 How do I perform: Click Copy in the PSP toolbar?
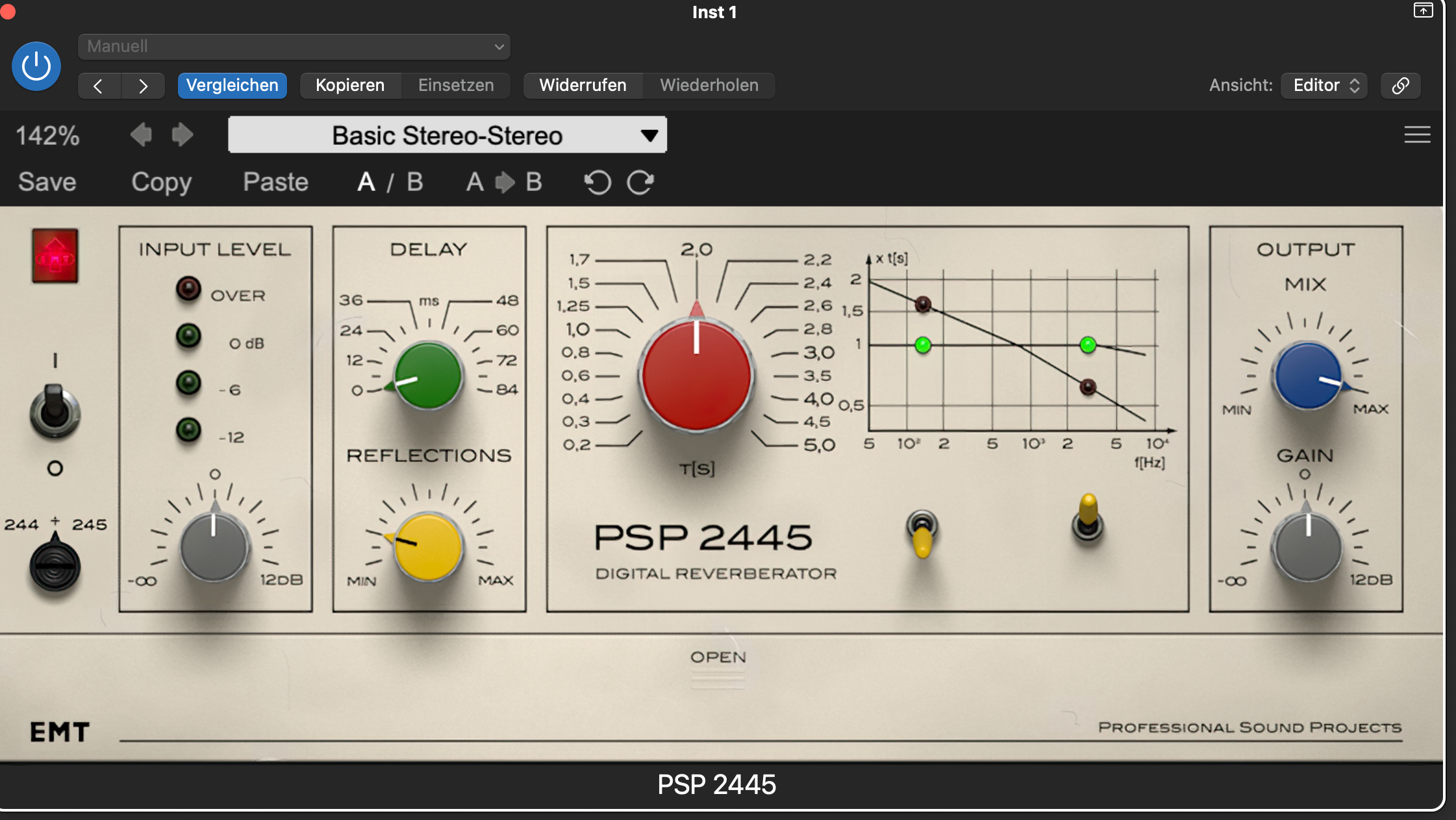[161, 182]
